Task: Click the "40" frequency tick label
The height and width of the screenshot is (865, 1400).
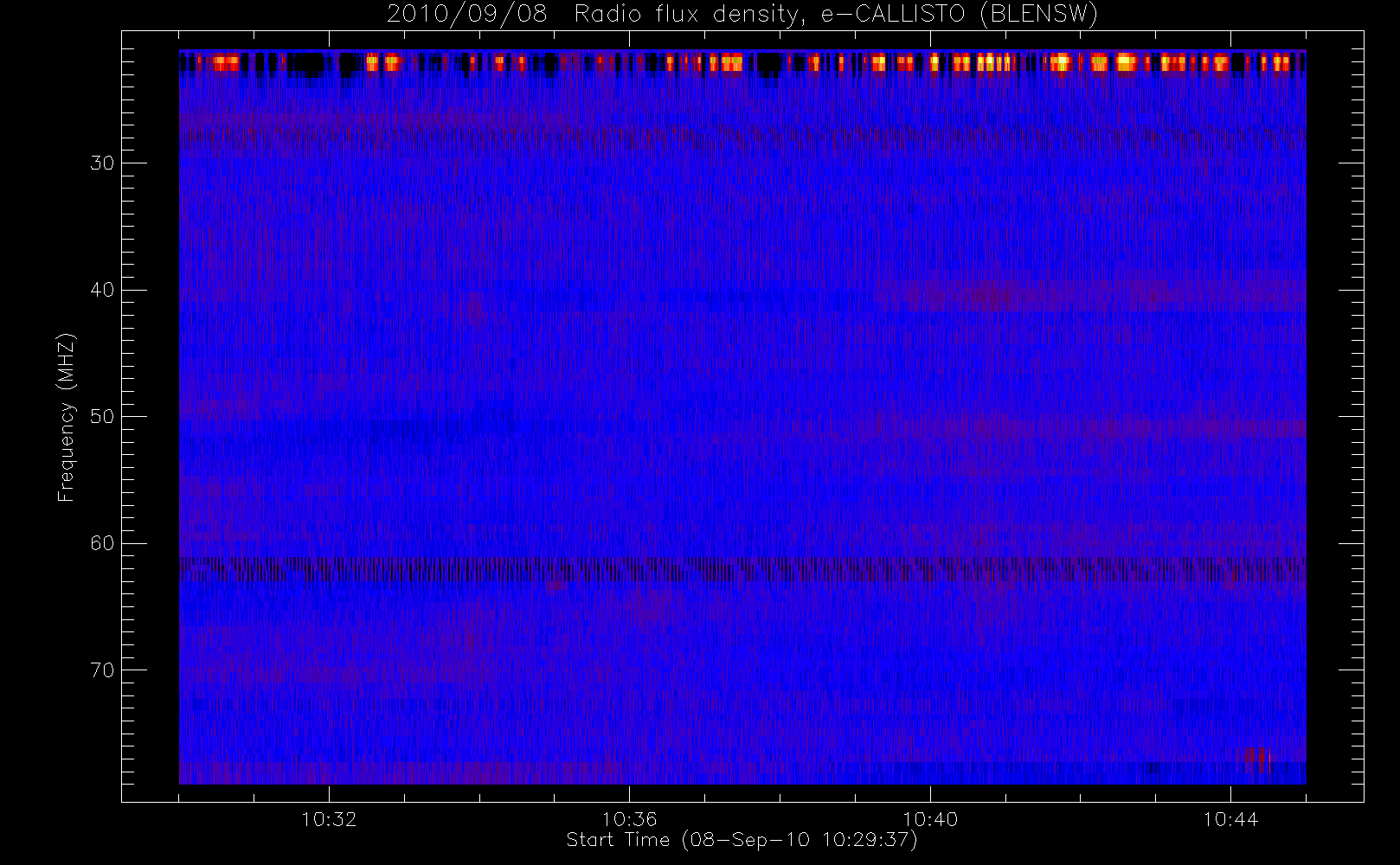Action: tap(101, 290)
